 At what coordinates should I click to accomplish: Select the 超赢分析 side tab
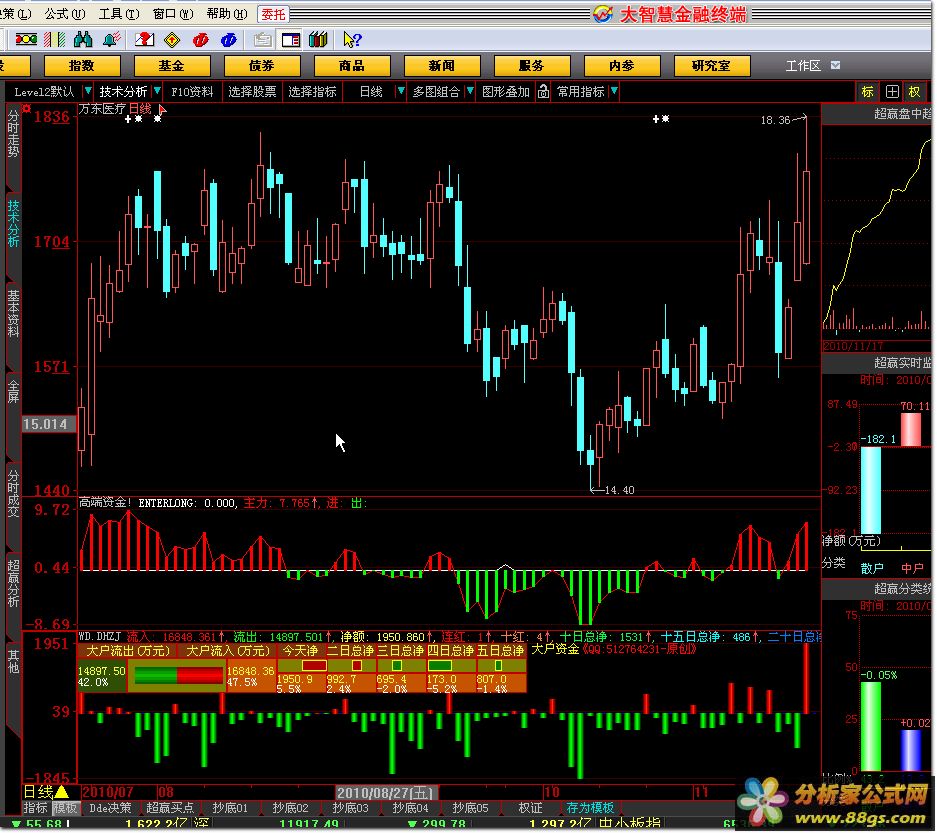click(x=13, y=583)
